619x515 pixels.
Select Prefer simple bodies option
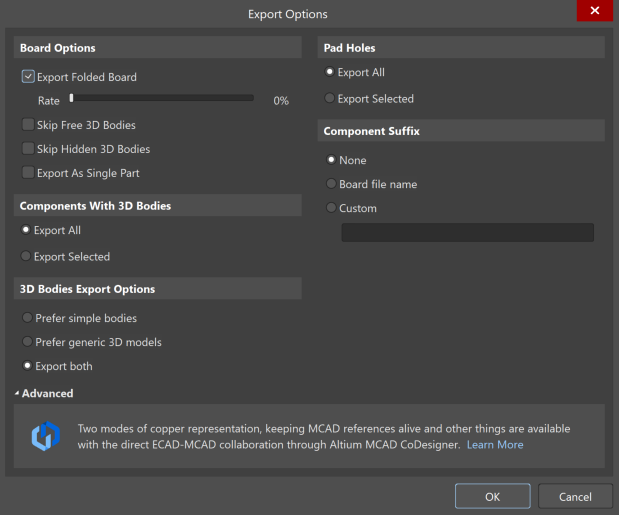[x=27, y=318]
